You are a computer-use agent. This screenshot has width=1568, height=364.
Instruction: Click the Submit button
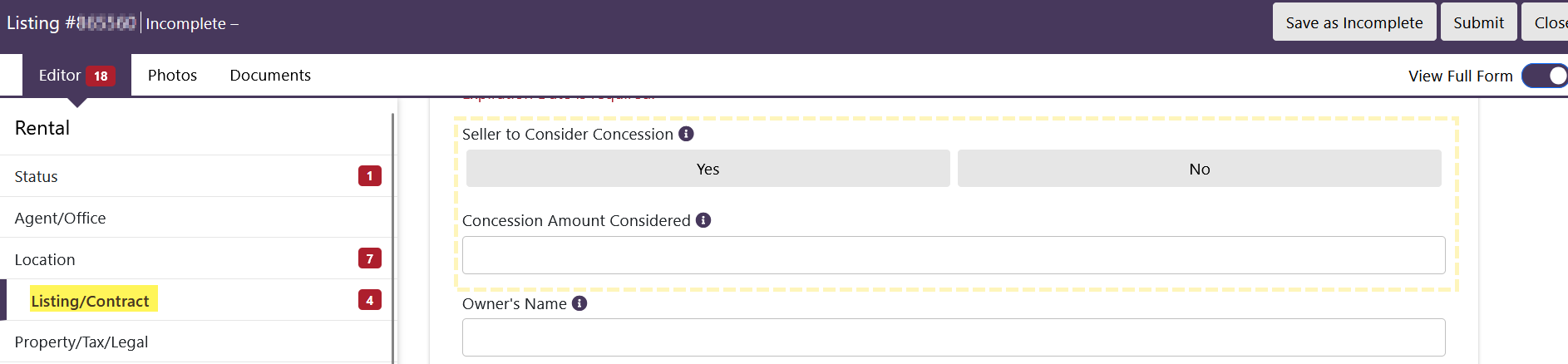click(1478, 22)
